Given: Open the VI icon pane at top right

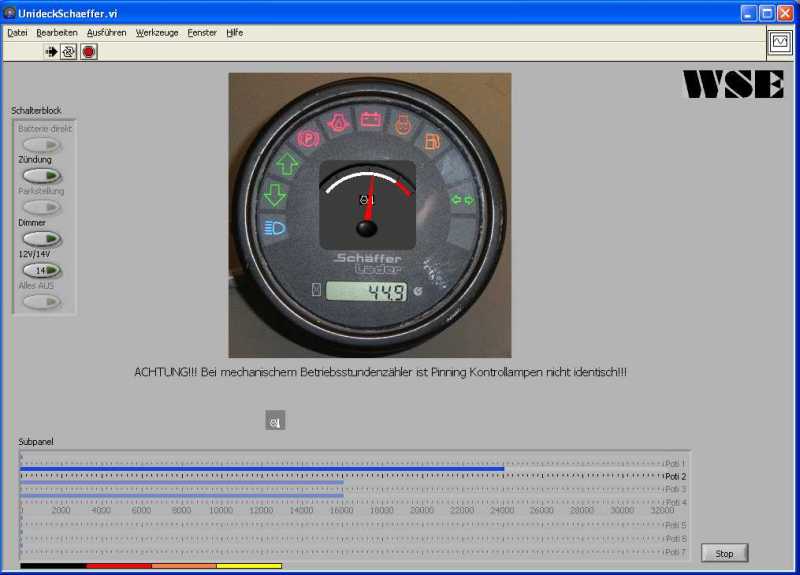Looking at the screenshot, I should coord(780,42).
